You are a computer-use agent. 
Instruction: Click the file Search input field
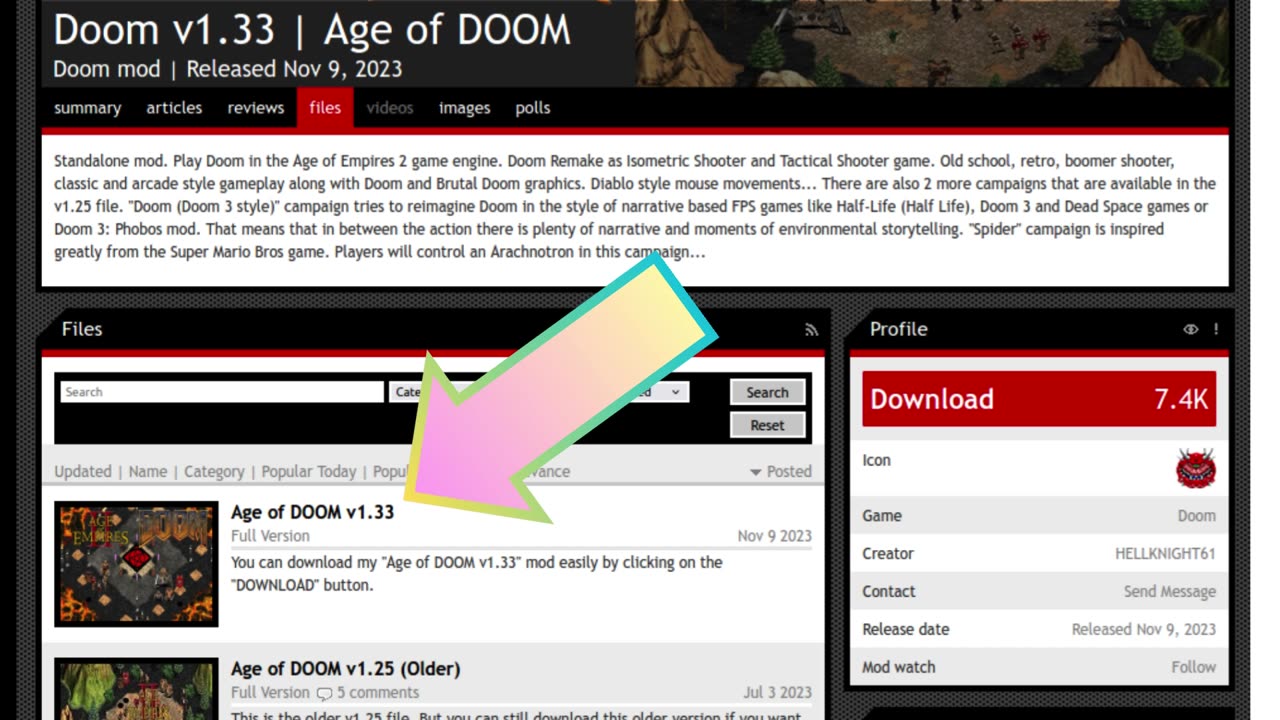[222, 392]
